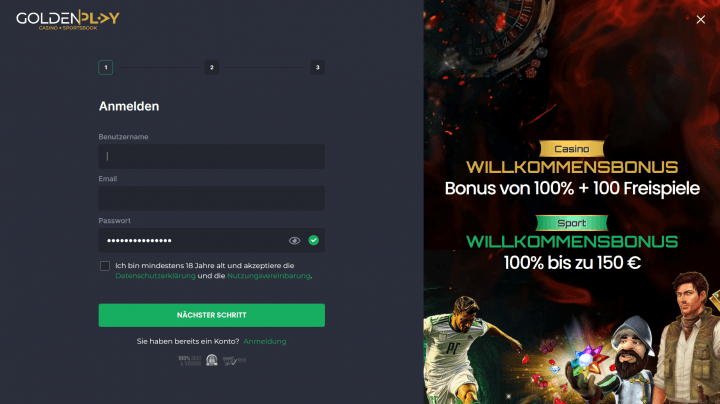
Task: Click the GoldenPlay logo
Action: pos(68,20)
